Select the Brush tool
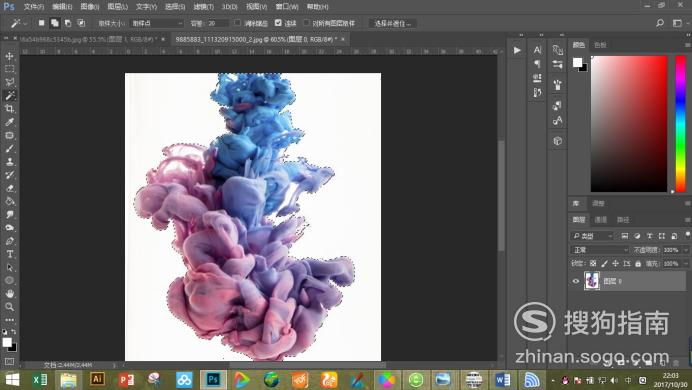 pyautogui.click(x=9, y=148)
